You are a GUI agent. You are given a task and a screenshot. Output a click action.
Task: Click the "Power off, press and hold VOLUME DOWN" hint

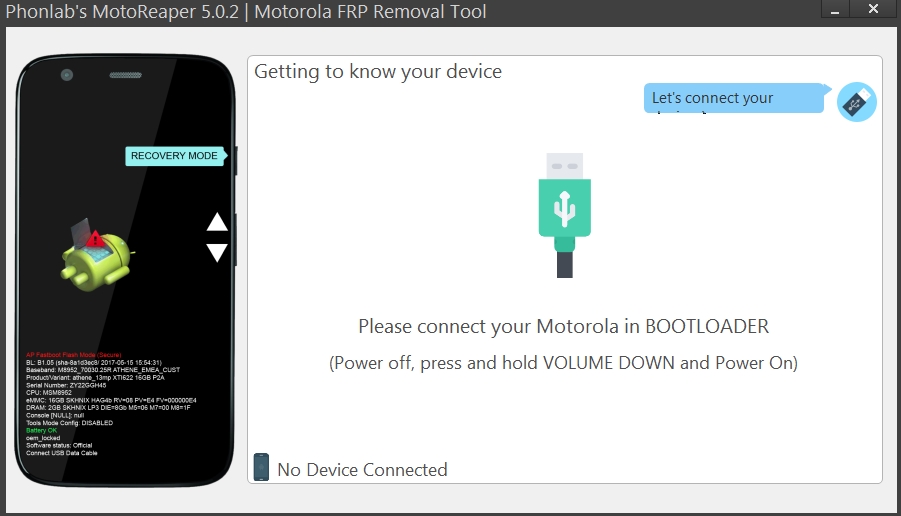click(x=563, y=363)
